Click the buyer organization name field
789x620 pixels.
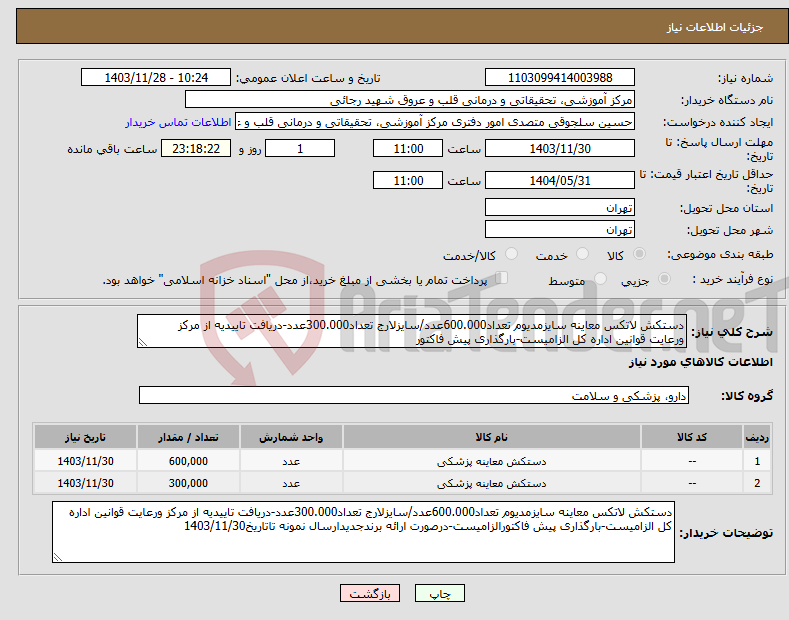[410, 100]
